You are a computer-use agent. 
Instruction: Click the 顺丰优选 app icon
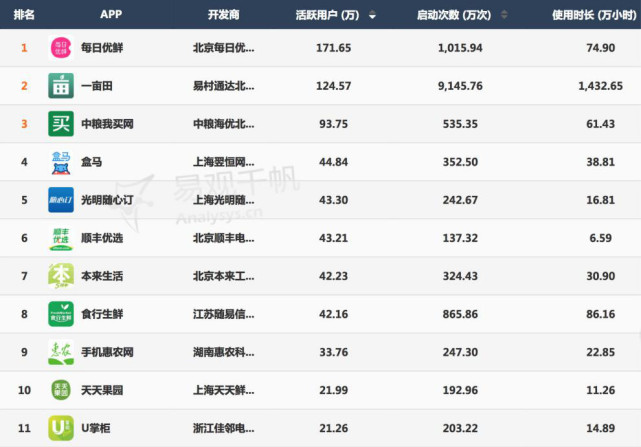tap(61, 238)
